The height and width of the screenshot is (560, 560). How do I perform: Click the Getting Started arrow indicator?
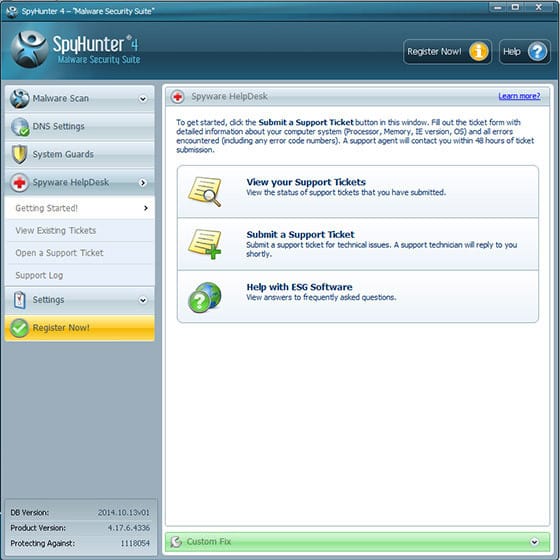[146, 208]
